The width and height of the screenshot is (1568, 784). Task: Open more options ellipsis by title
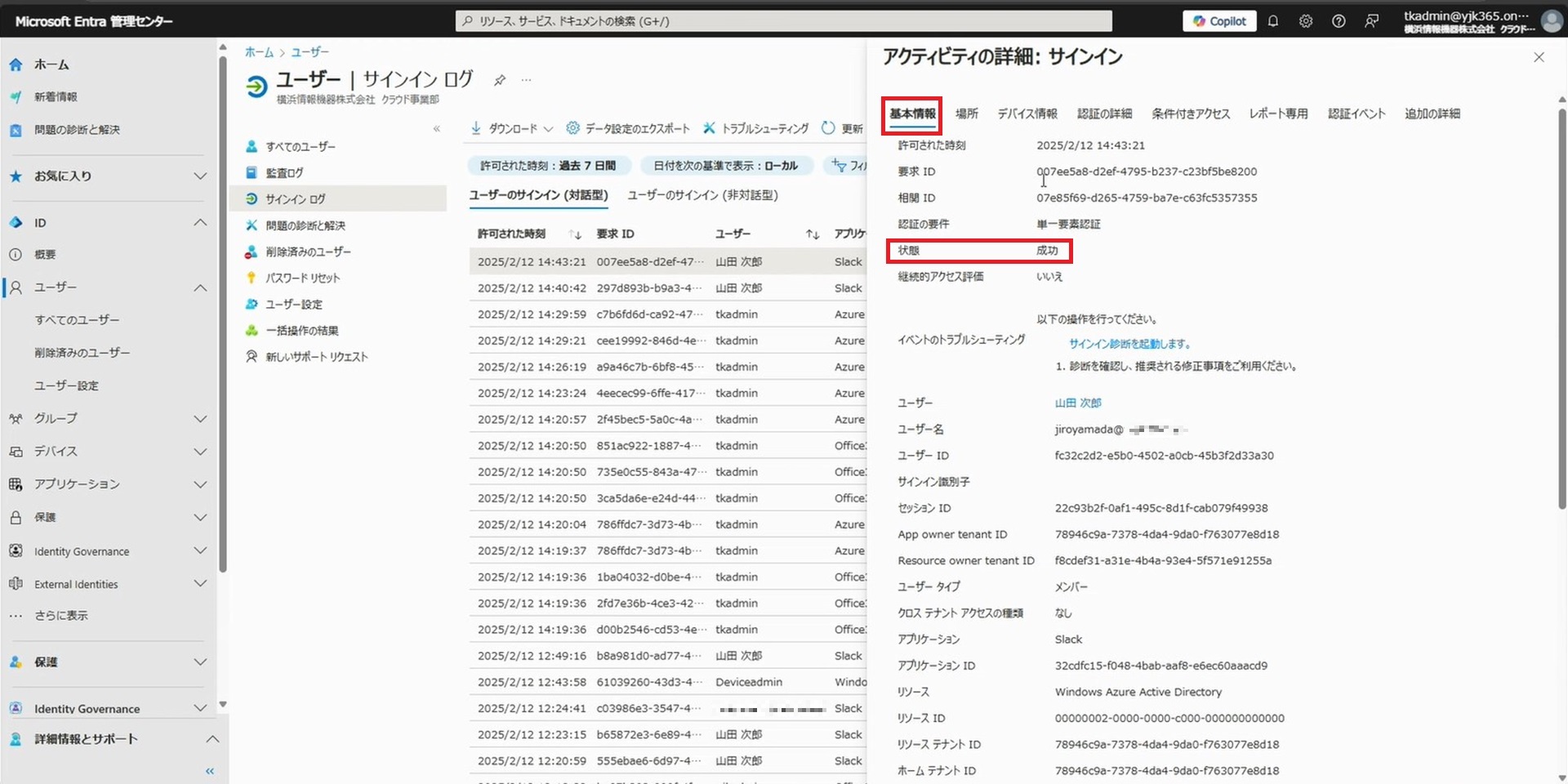pos(526,80)
